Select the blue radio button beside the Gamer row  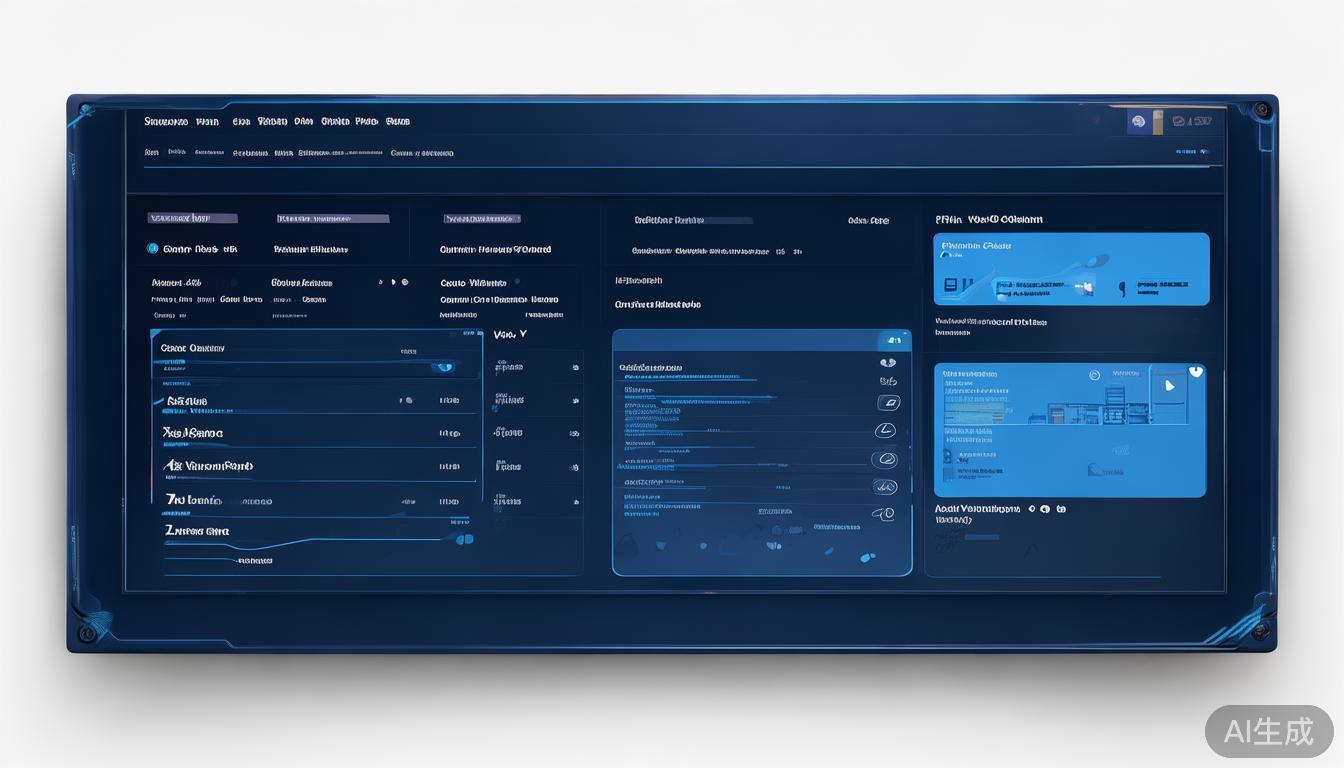pos(153,248)
